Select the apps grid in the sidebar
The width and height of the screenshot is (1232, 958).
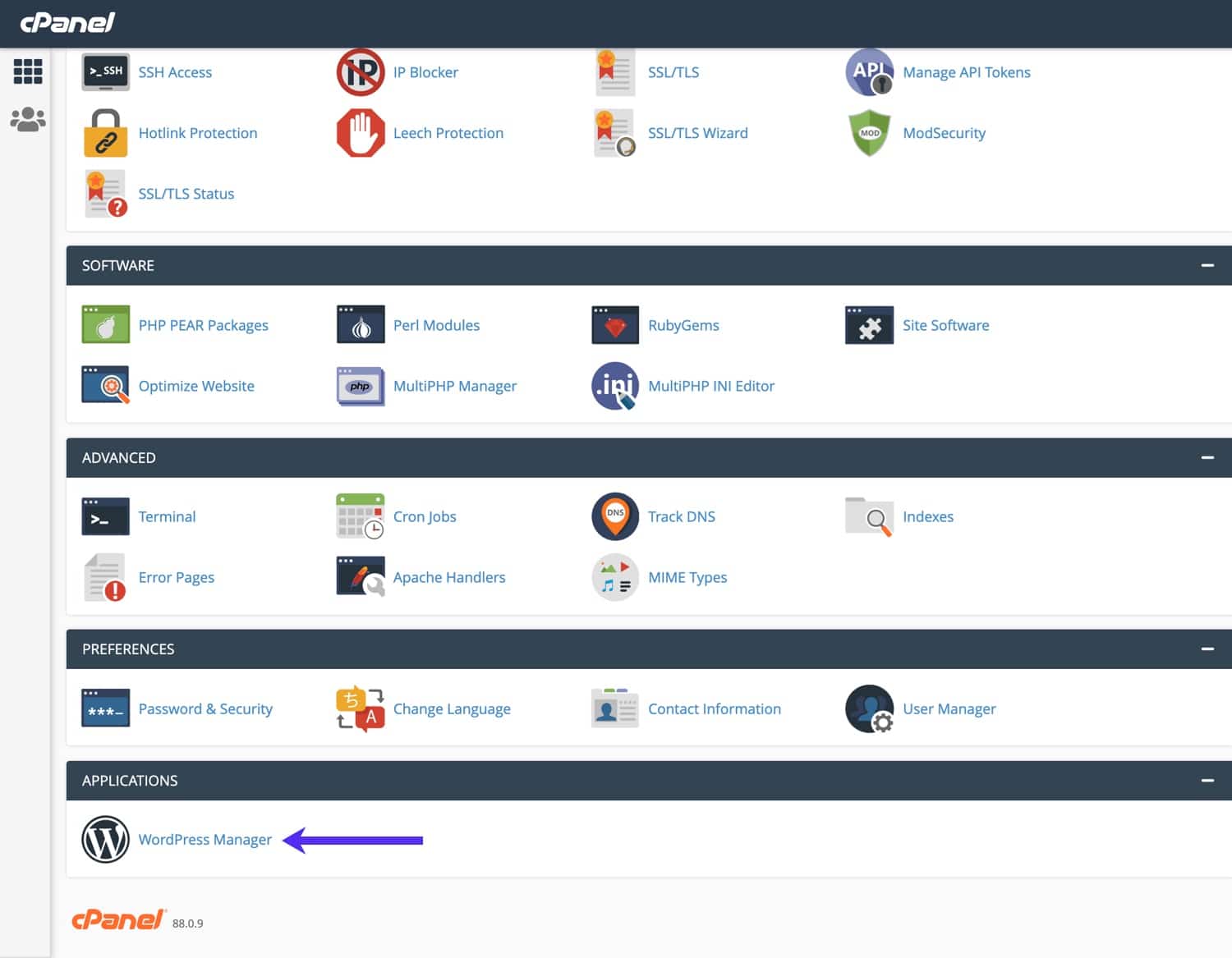pyautogui.click(x=27, y=71)
